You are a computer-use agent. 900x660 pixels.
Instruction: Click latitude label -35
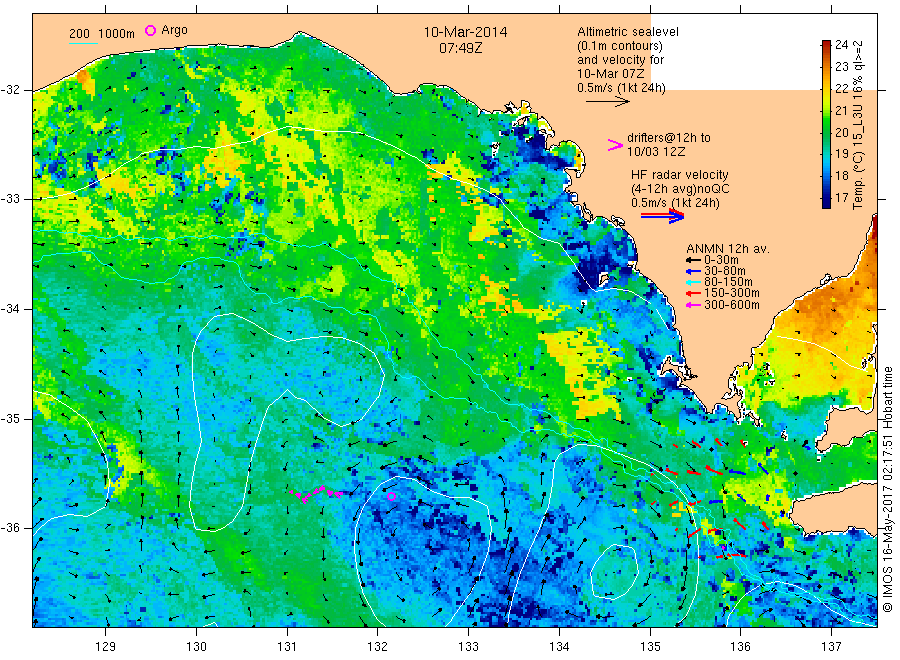point(10,419)
